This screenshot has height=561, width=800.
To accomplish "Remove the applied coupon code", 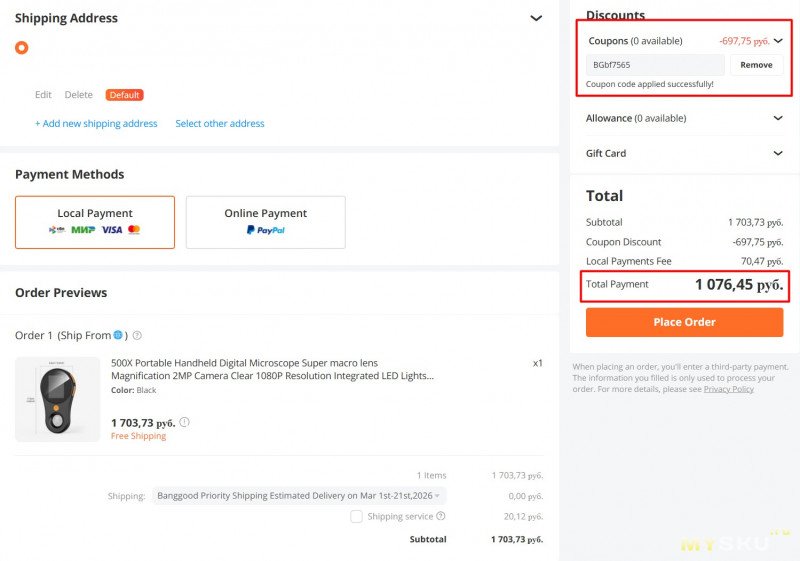I will [756, 65].
